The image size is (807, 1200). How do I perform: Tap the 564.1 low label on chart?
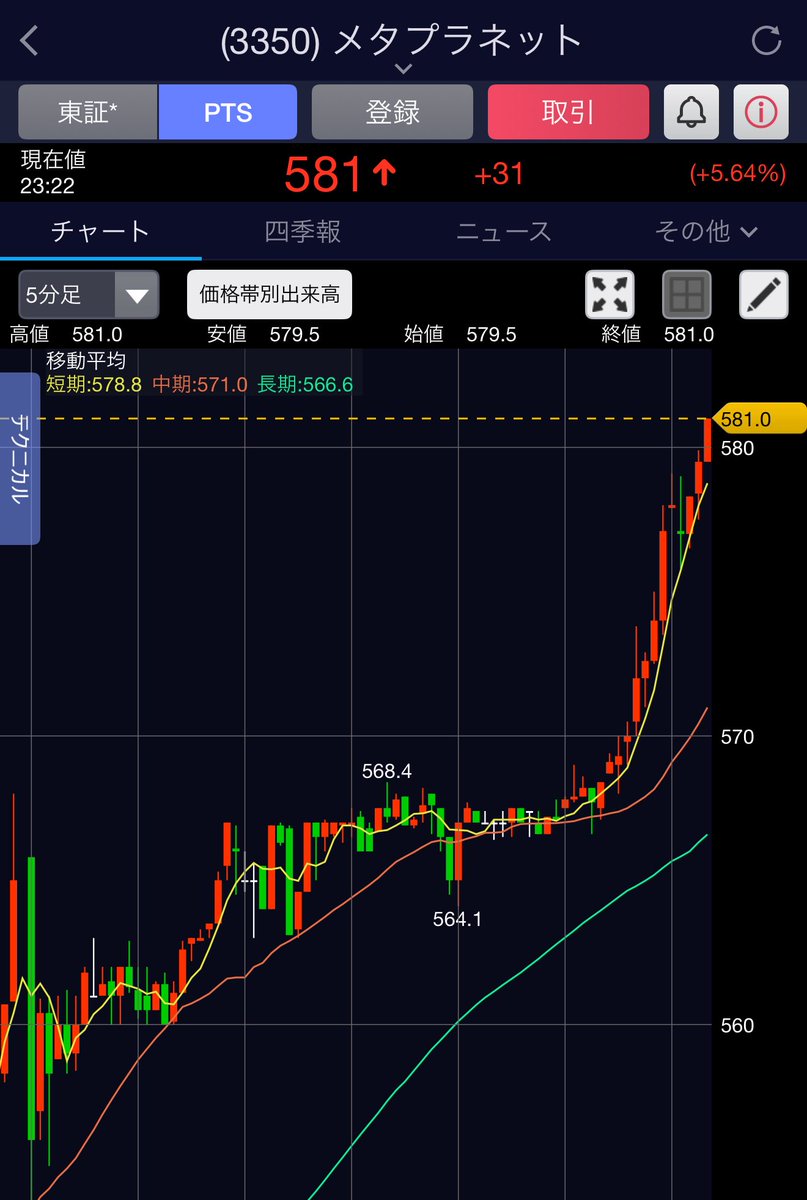457,919
